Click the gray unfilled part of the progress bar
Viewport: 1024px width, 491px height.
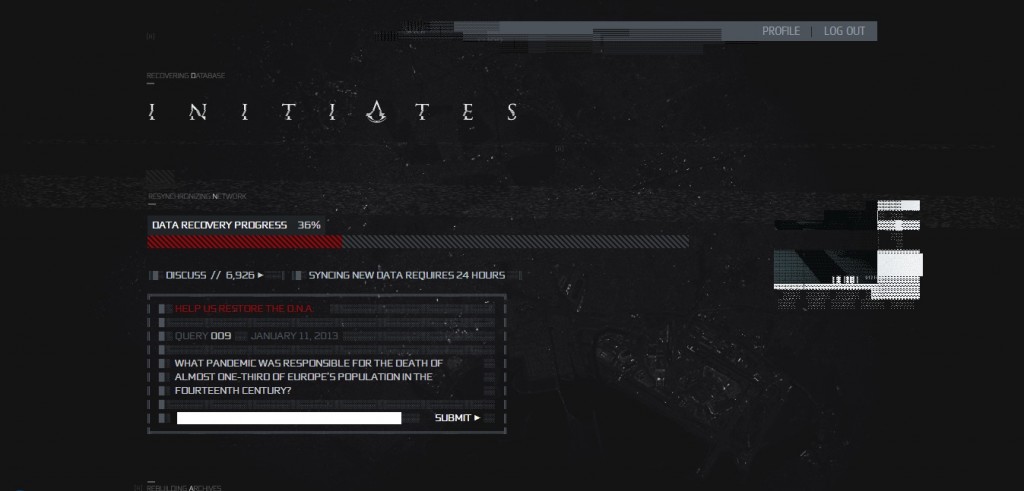(515, 242)
